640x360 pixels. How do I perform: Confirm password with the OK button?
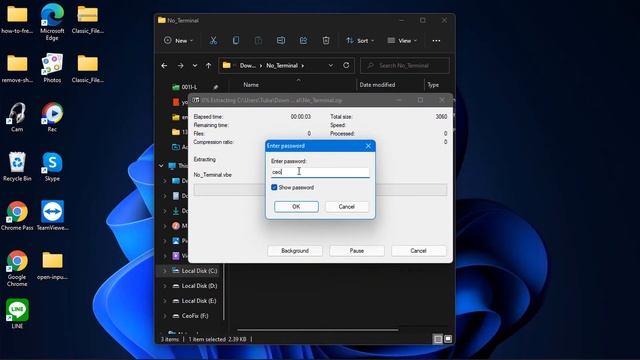pos(296,207)
